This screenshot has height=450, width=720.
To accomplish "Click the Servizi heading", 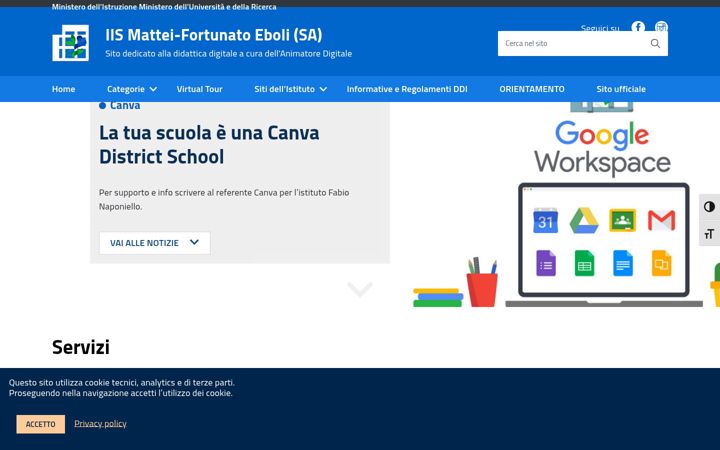I will tap(80, 347).
